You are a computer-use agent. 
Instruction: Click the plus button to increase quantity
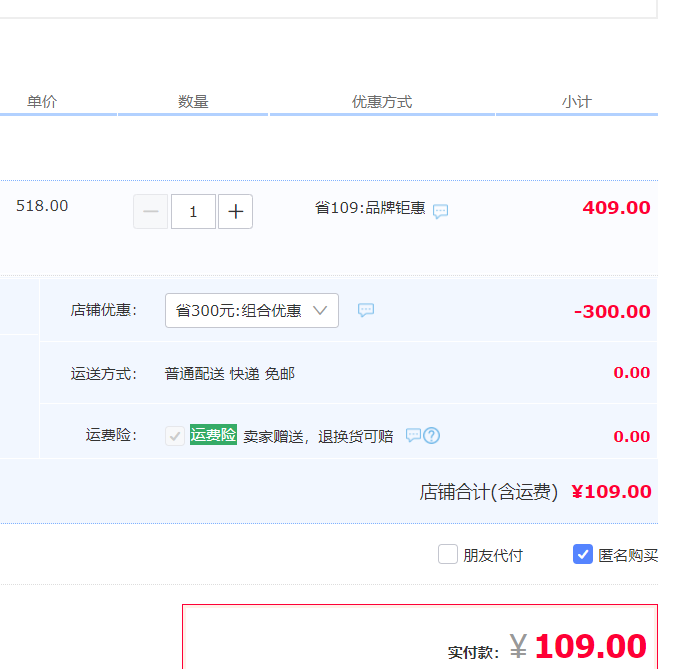click(235, 212)
